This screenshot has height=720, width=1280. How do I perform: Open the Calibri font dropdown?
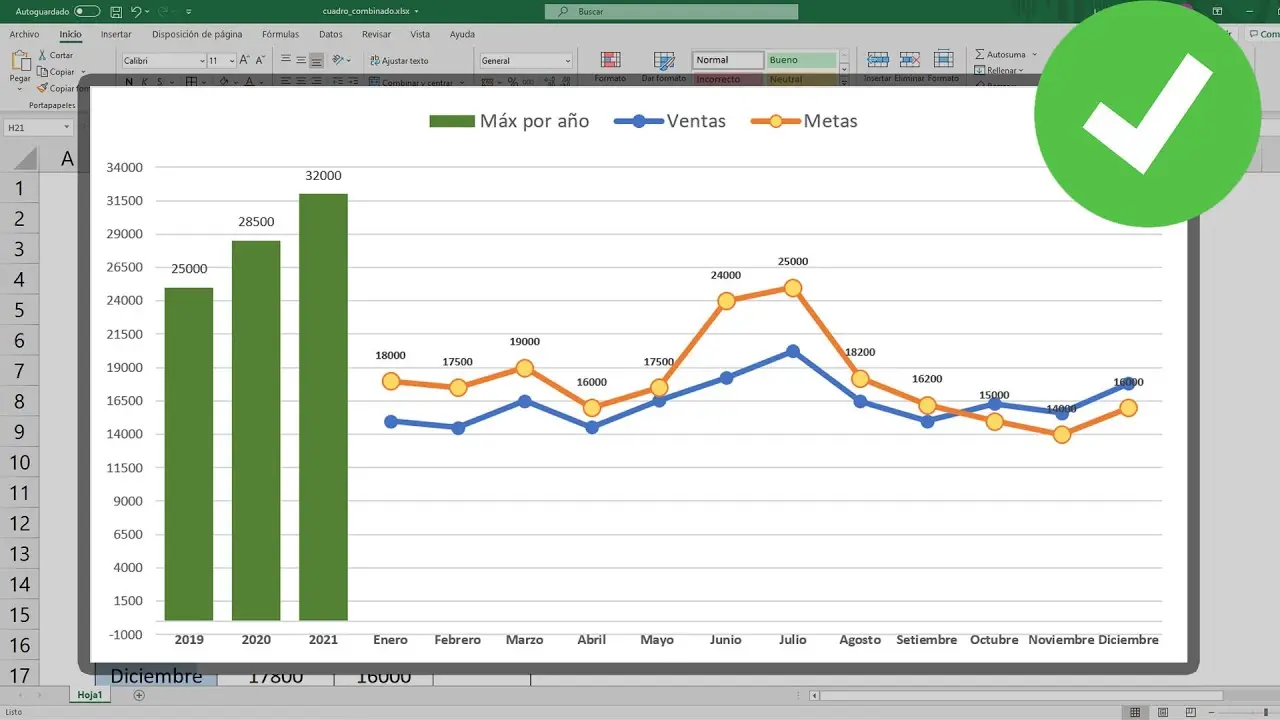click(x=201, y=60)
